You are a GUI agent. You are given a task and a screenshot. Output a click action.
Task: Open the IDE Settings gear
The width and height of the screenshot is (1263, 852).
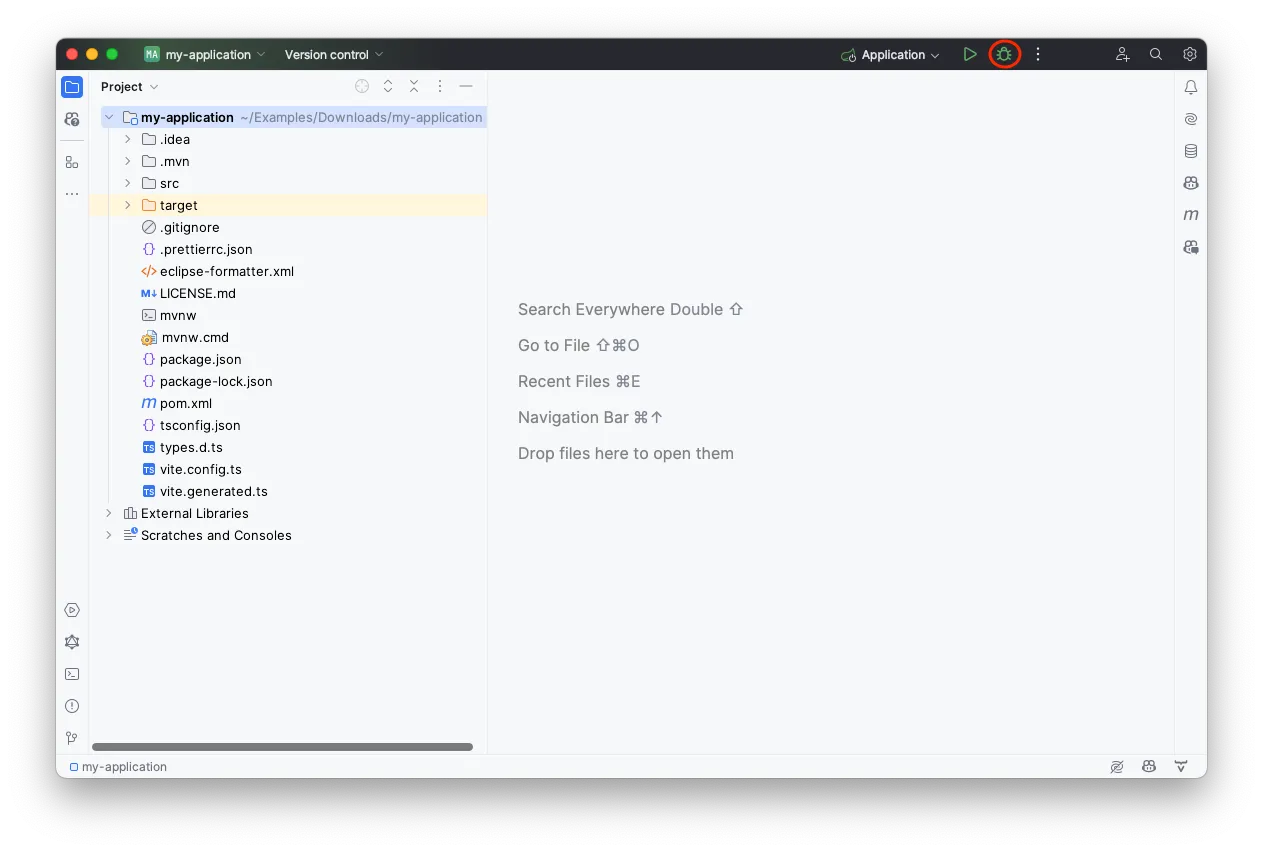1189,54
